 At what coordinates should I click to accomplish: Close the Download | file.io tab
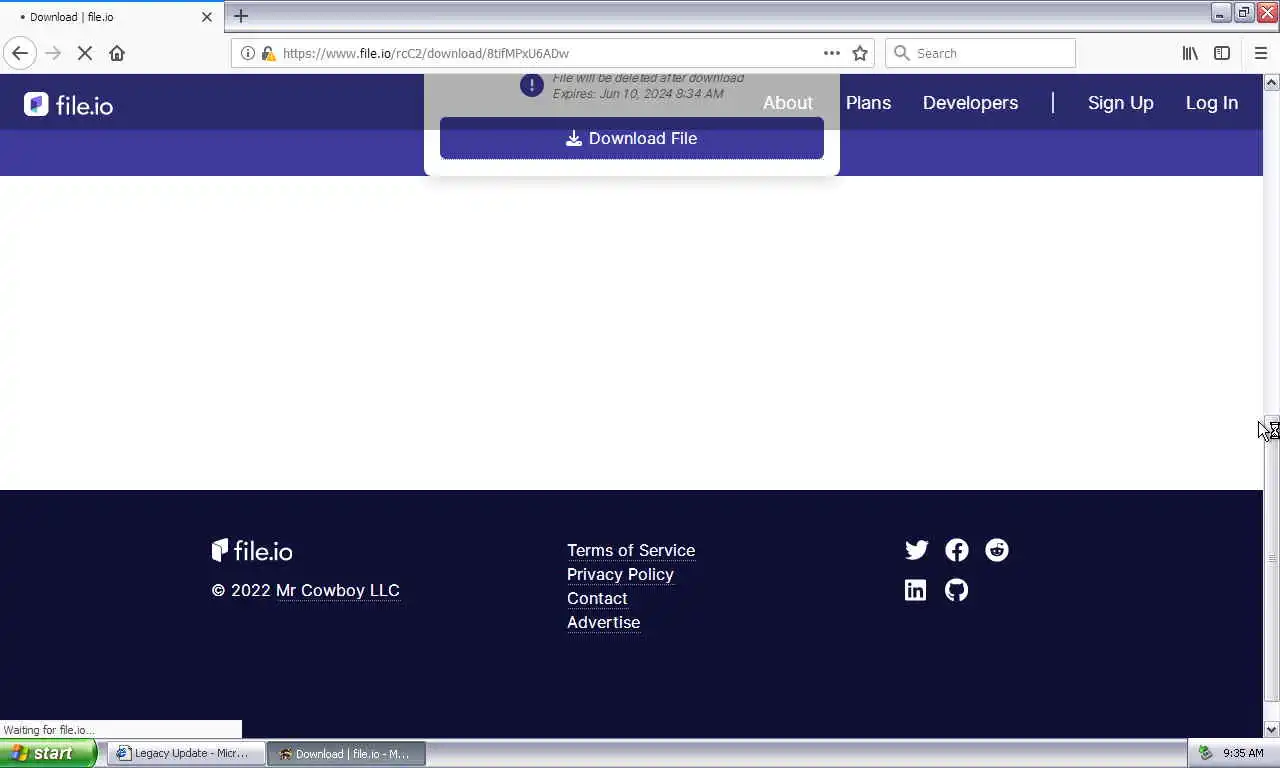(x=207, y=17)
